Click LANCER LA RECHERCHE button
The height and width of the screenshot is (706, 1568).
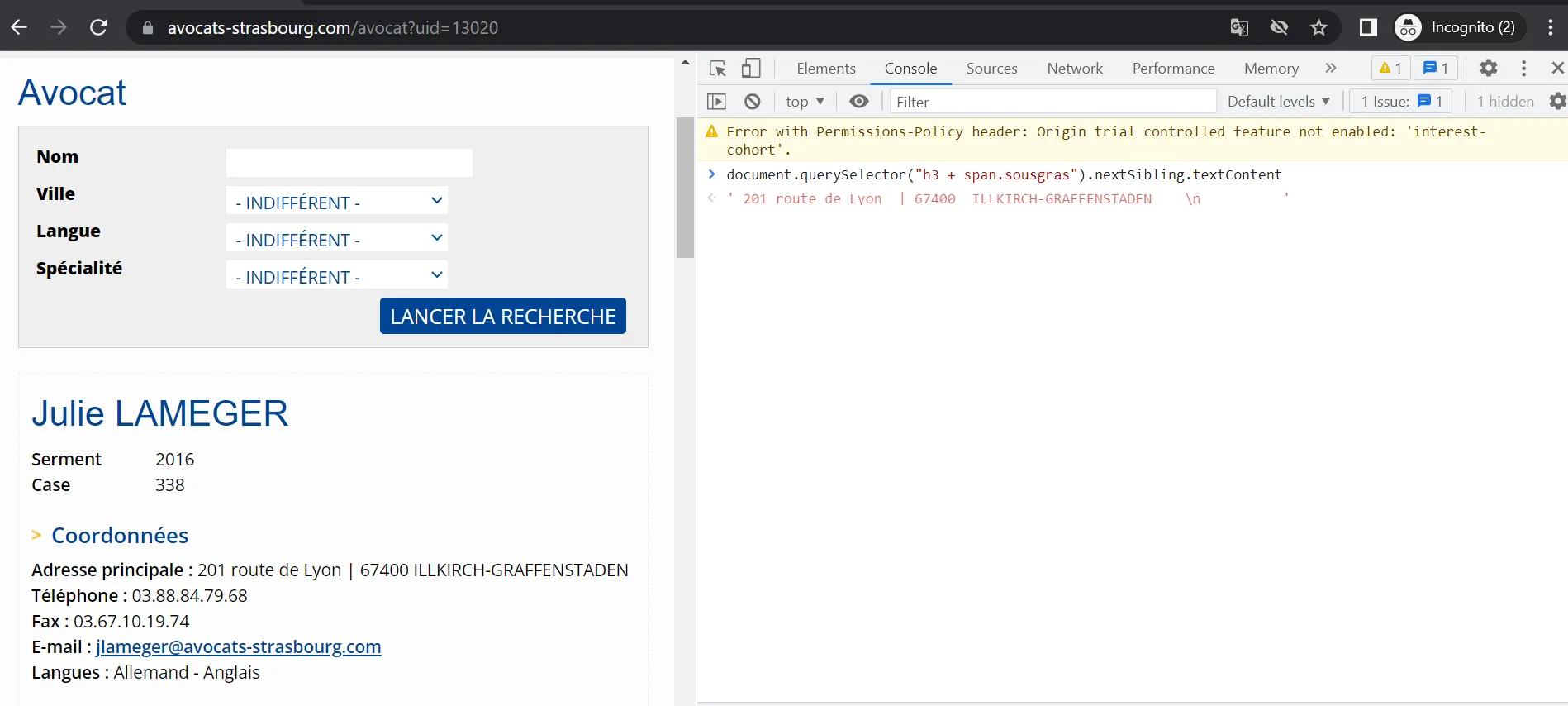(x=503, y=316)
